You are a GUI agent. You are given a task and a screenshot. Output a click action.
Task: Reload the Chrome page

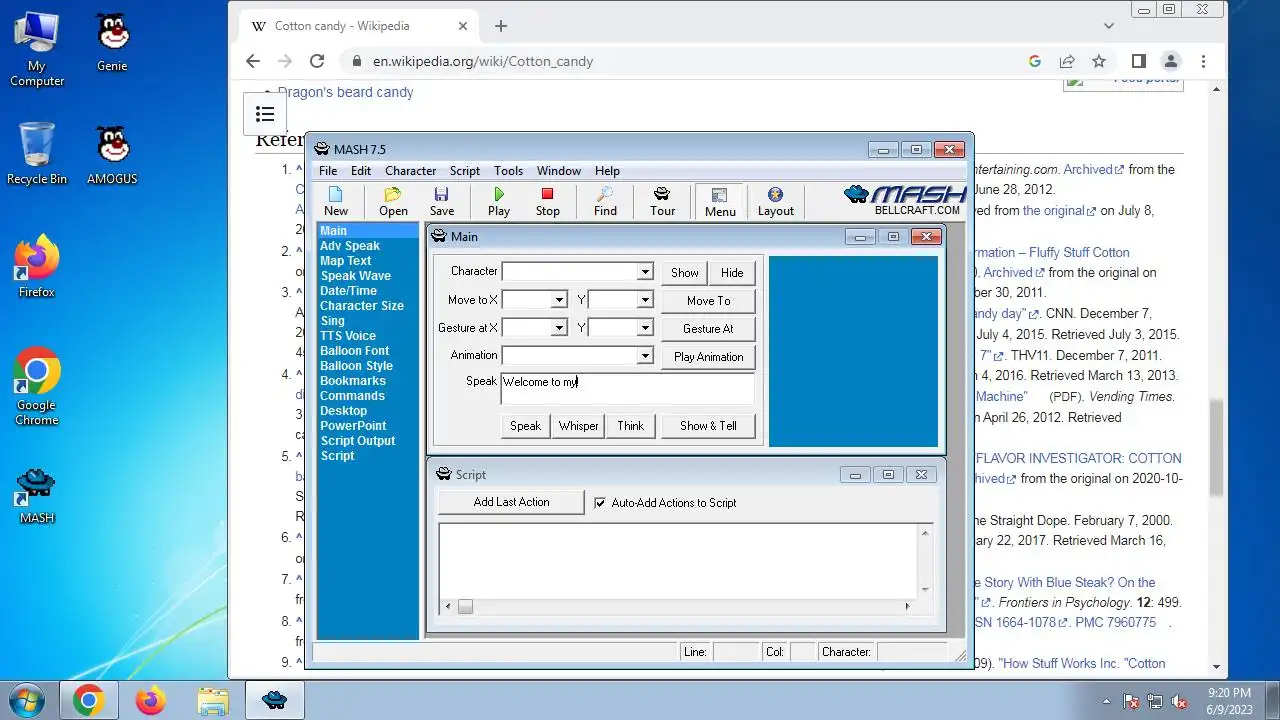tap(317, 61)
